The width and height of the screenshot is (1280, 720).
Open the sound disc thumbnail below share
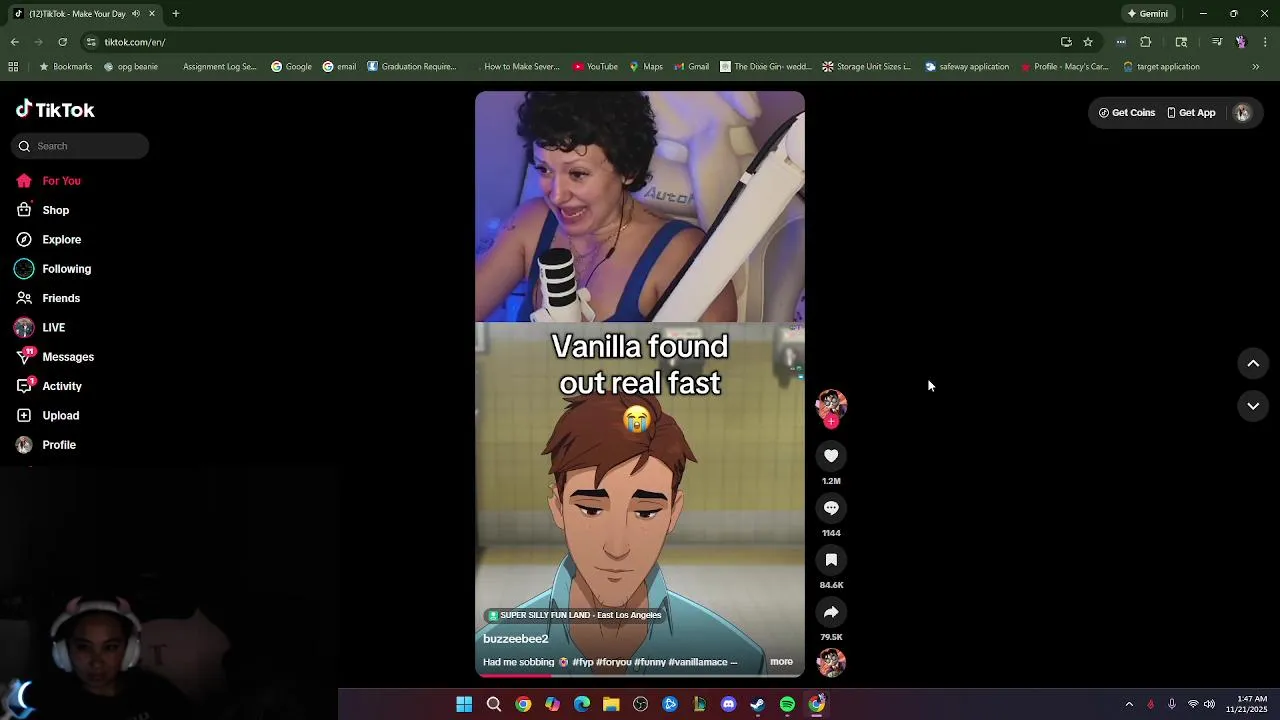tap(831, 661)
